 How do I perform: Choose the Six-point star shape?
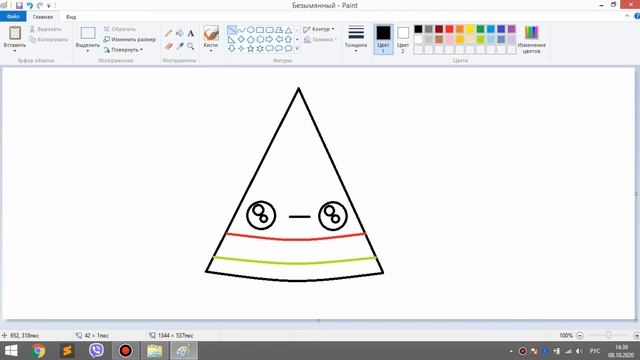(x=260, y=49)
